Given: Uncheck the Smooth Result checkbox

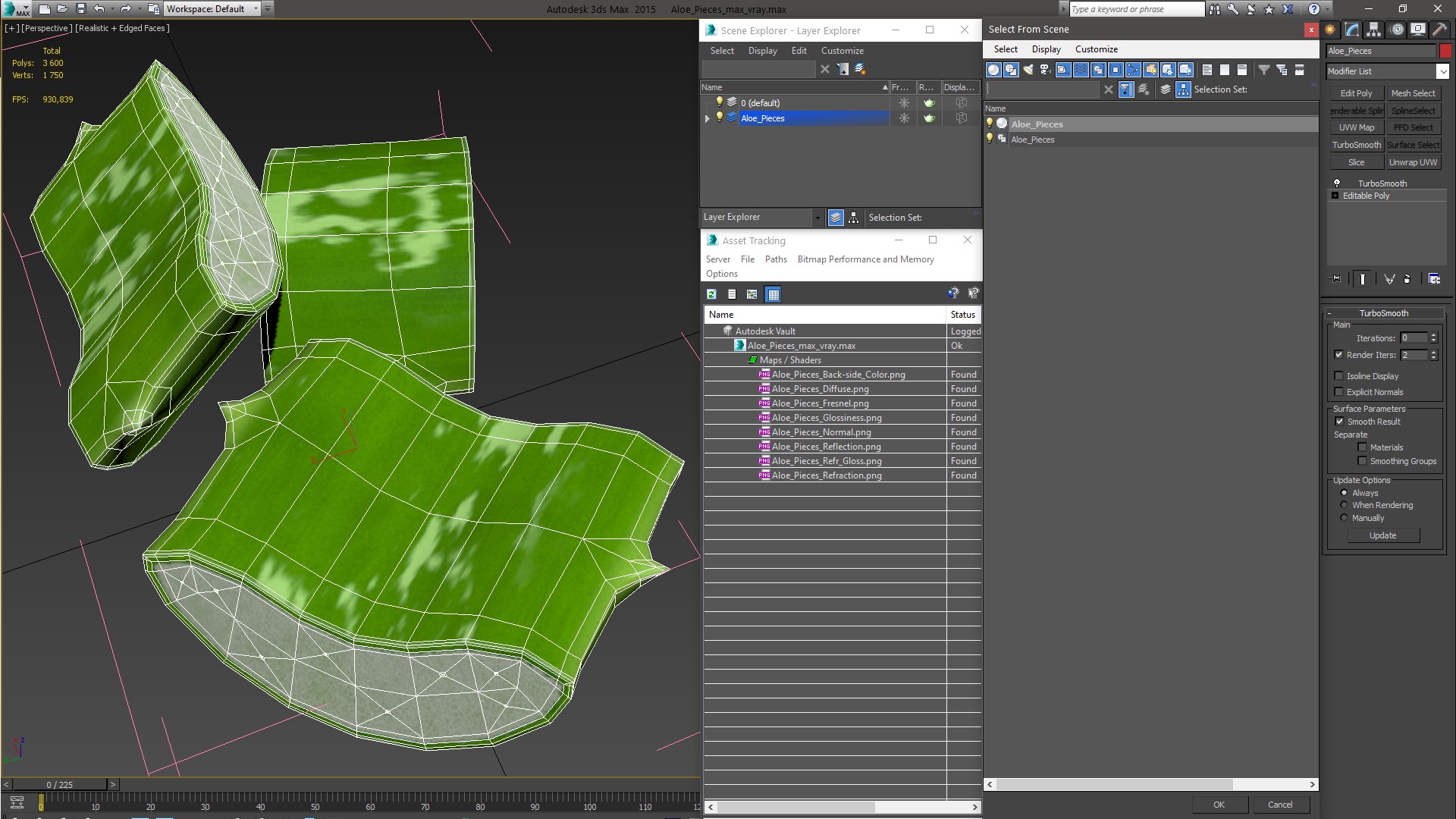Looking at the screenshot, I should coord(1339,422).
